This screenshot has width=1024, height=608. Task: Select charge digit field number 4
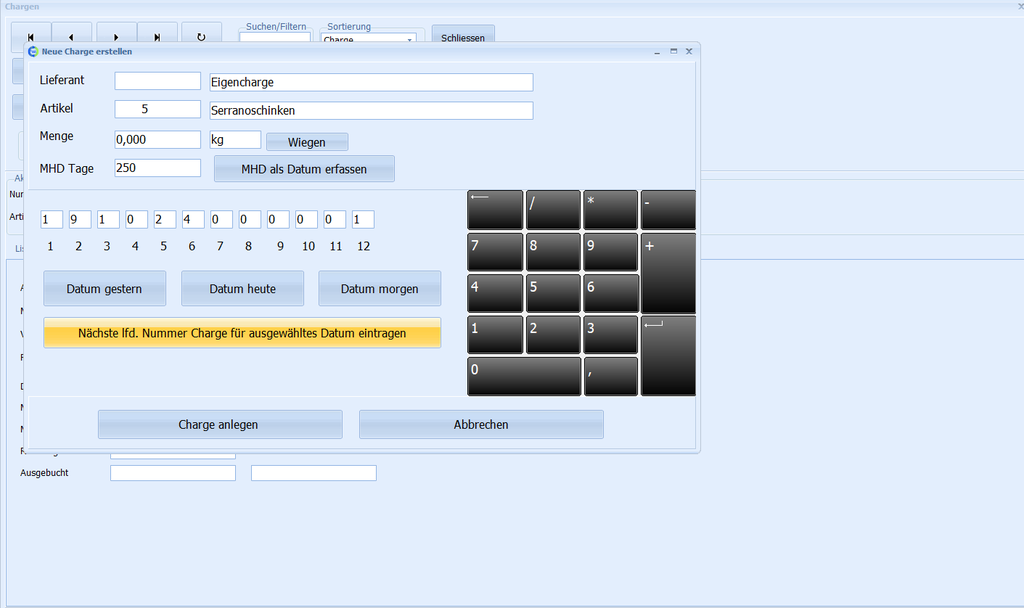136,219
